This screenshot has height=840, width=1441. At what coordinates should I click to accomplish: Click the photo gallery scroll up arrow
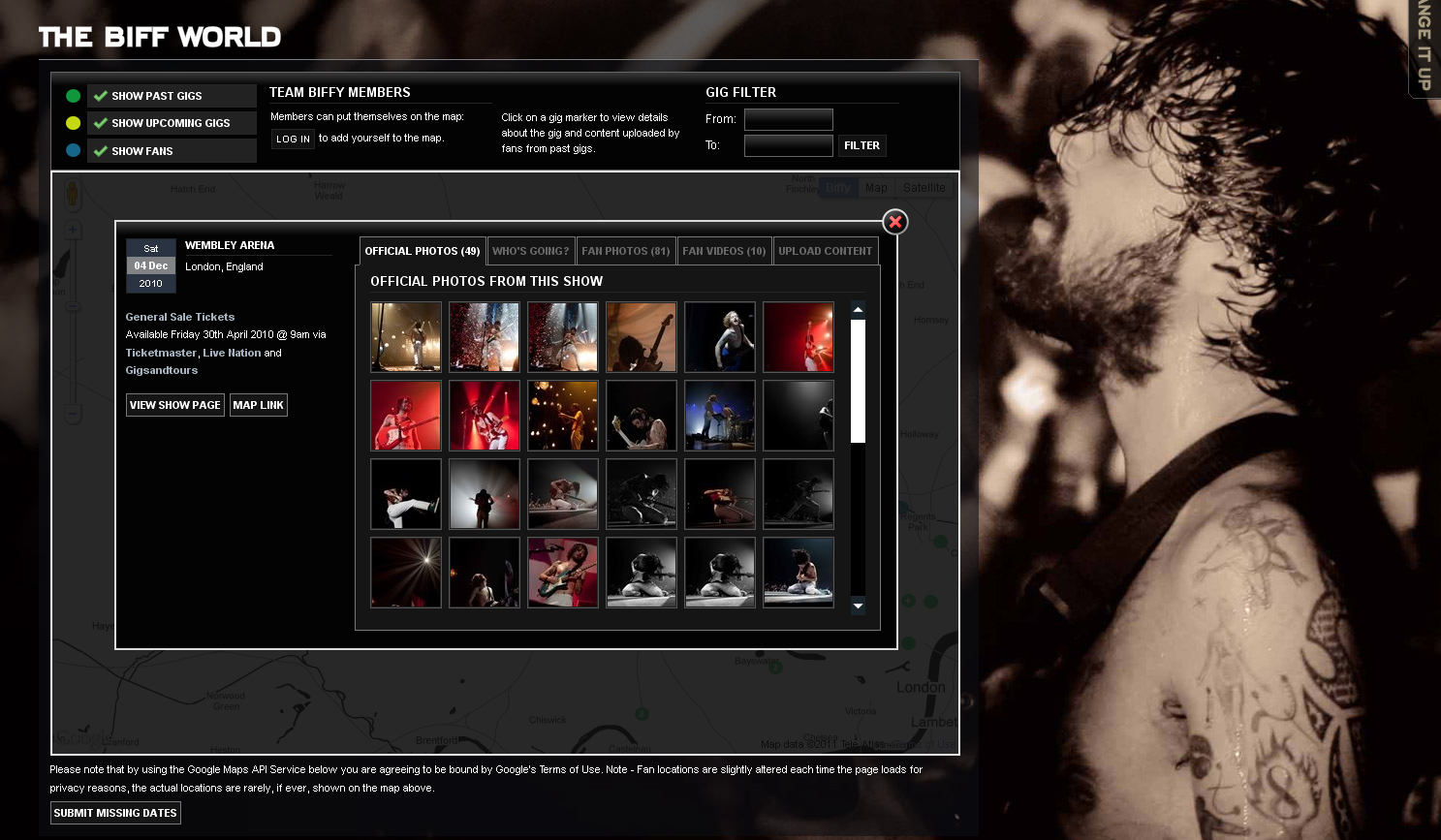pos(858,309)
